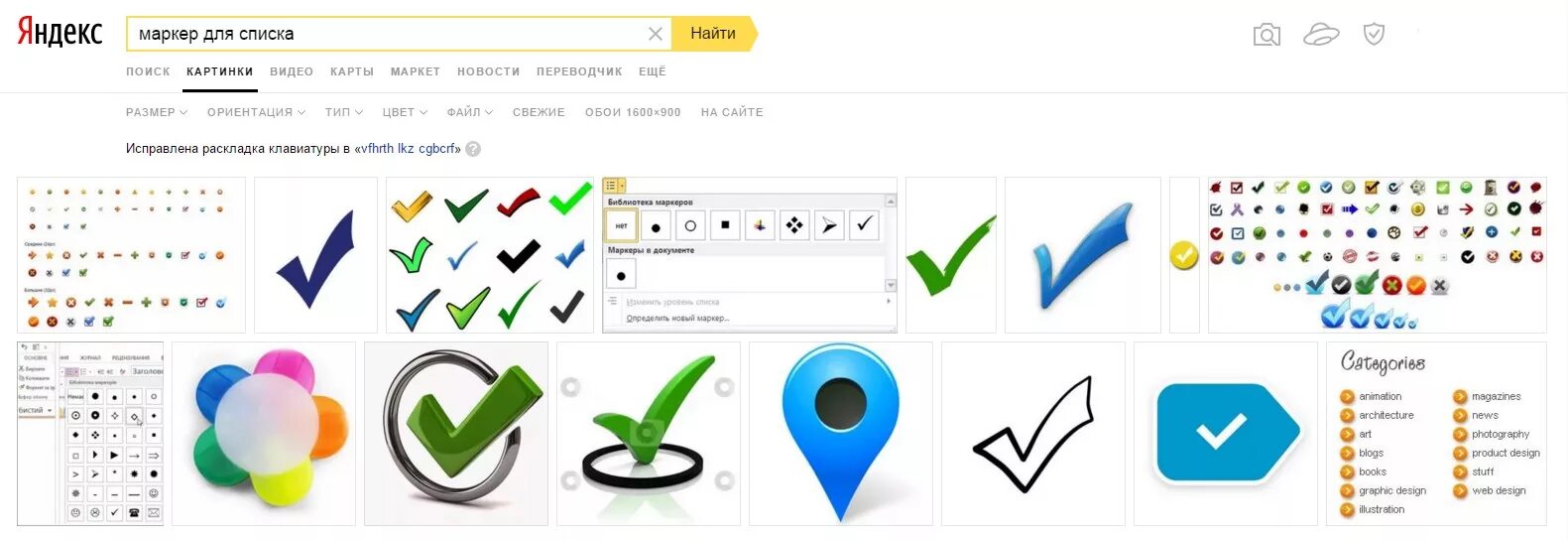Clear the search field with X

click(656, 34)
